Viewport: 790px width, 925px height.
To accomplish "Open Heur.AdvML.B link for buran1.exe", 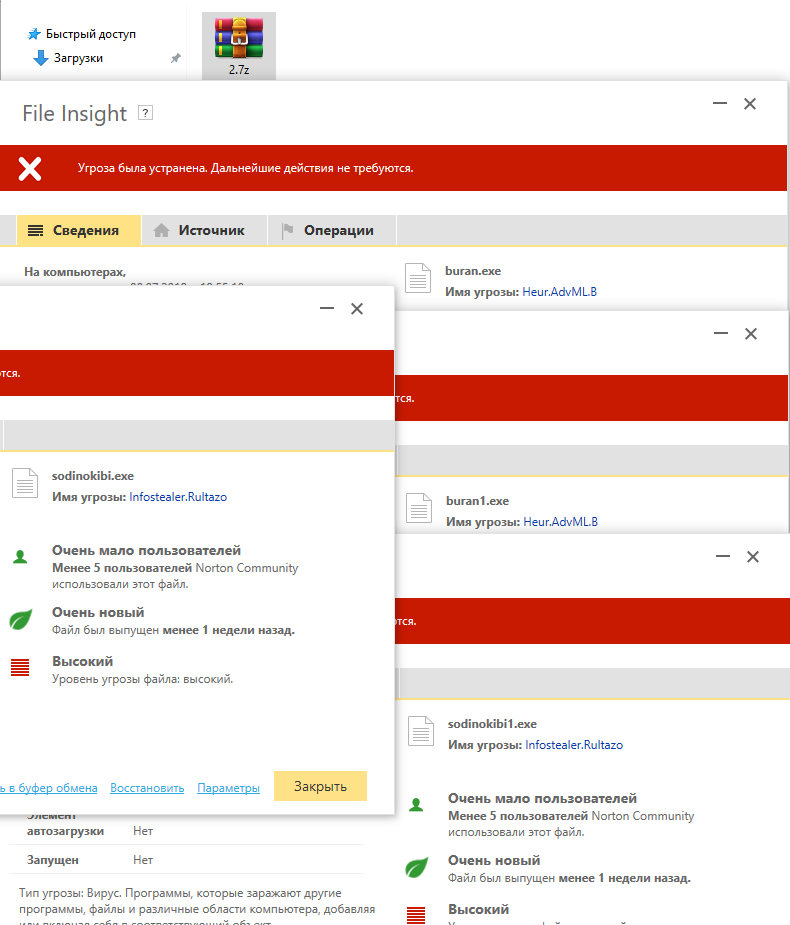I will pos(560,522).
